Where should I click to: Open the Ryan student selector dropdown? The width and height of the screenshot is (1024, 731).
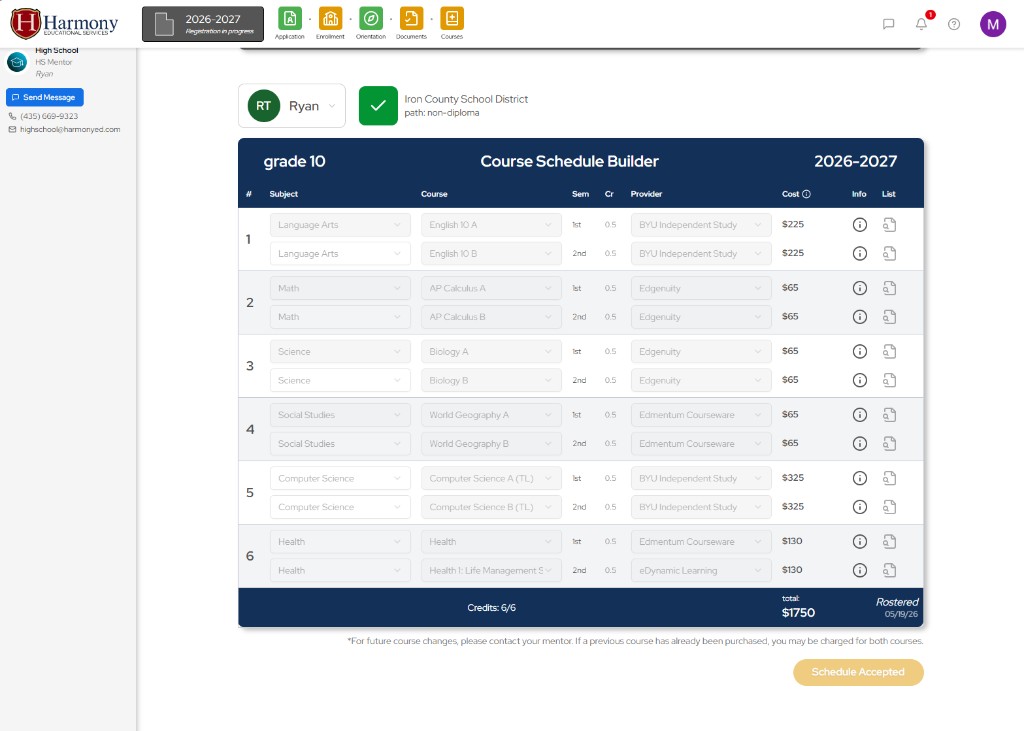(292, 106)
